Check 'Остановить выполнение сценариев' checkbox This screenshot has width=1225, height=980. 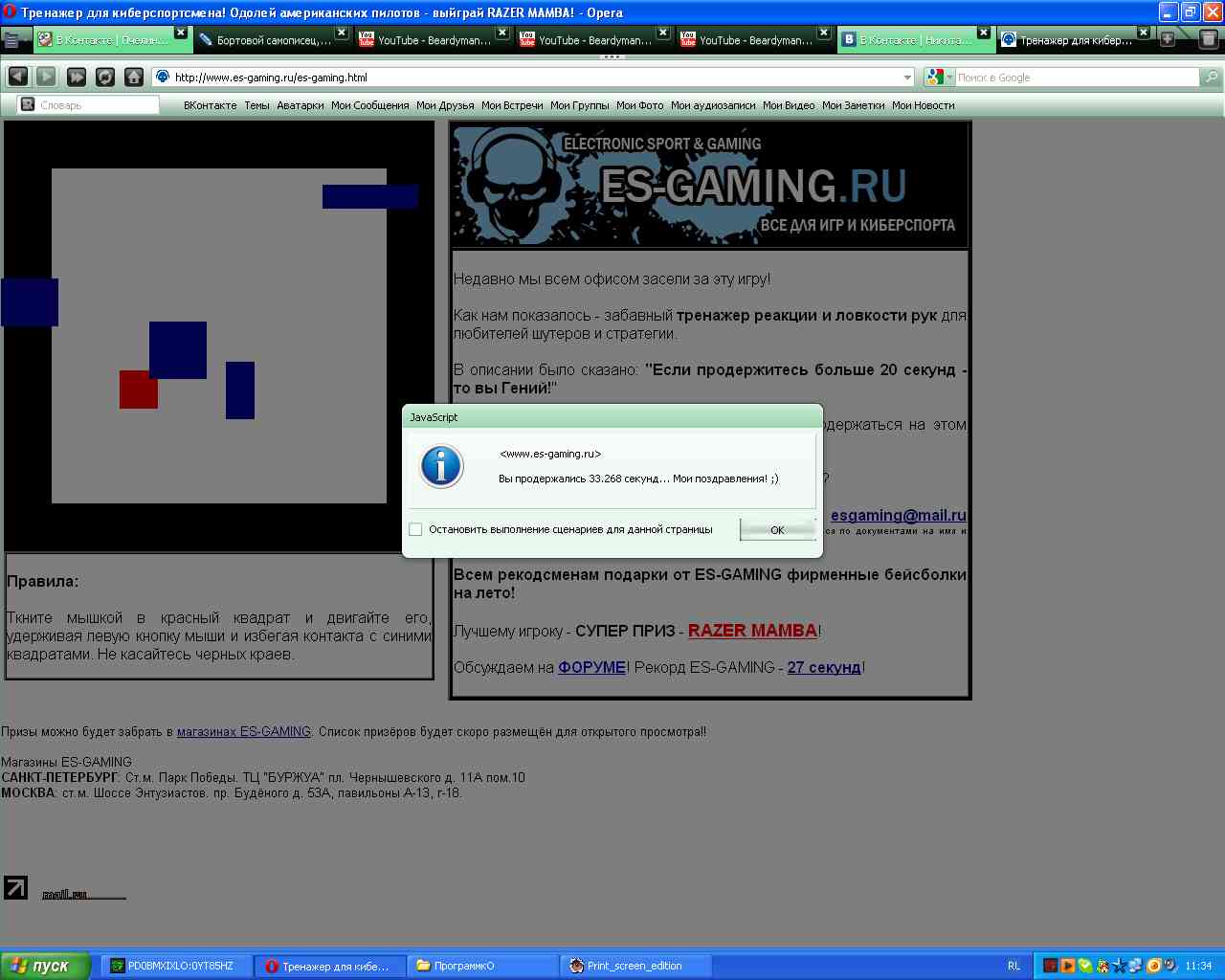pos(415,529)
